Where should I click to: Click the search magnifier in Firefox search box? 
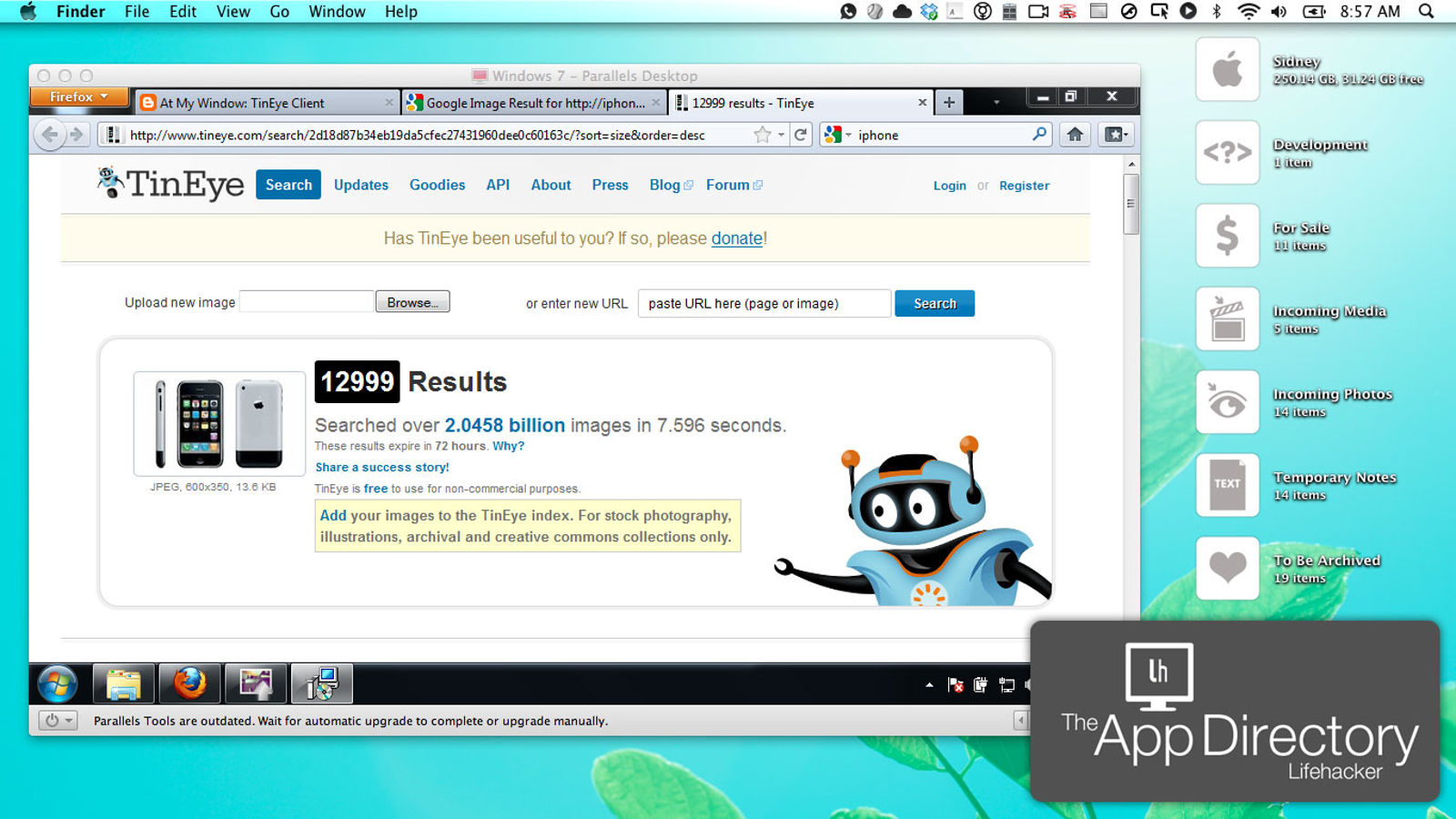(x=1039, y=134)
